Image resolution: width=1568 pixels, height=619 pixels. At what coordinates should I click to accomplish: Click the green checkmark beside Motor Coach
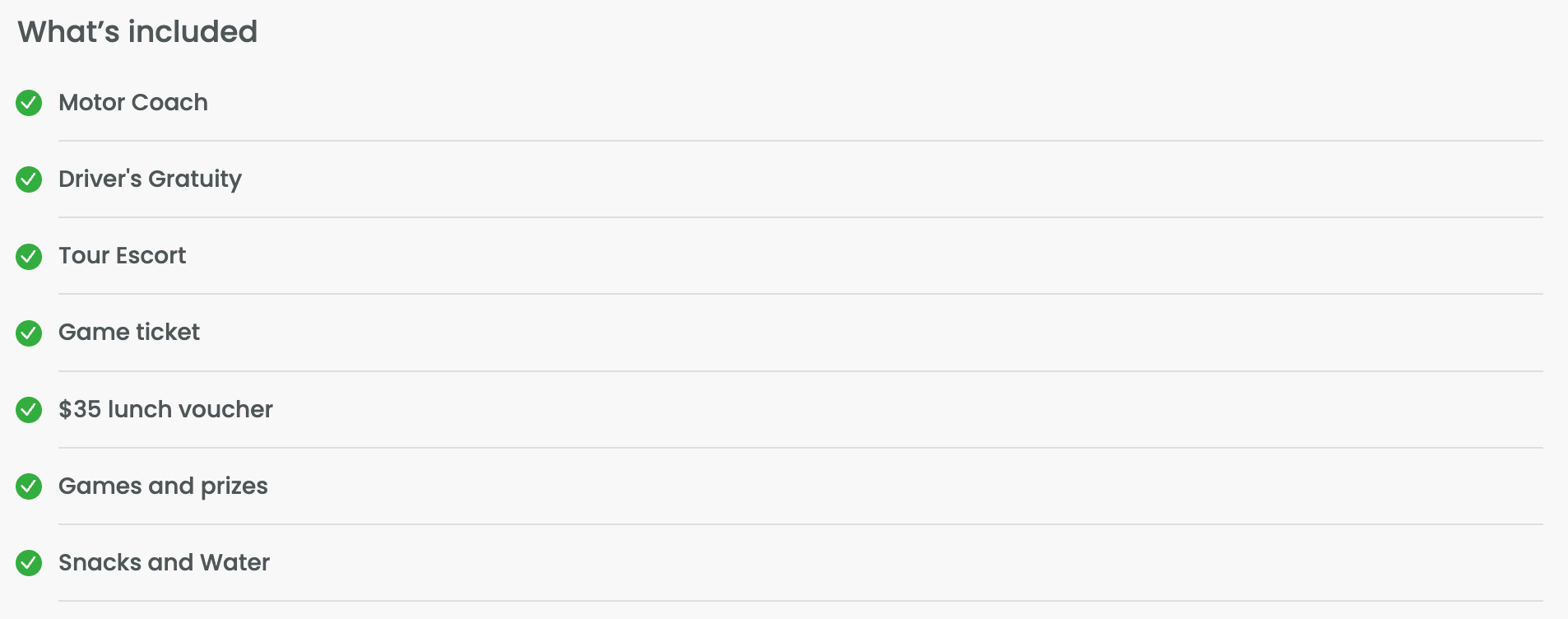point(29,103)
